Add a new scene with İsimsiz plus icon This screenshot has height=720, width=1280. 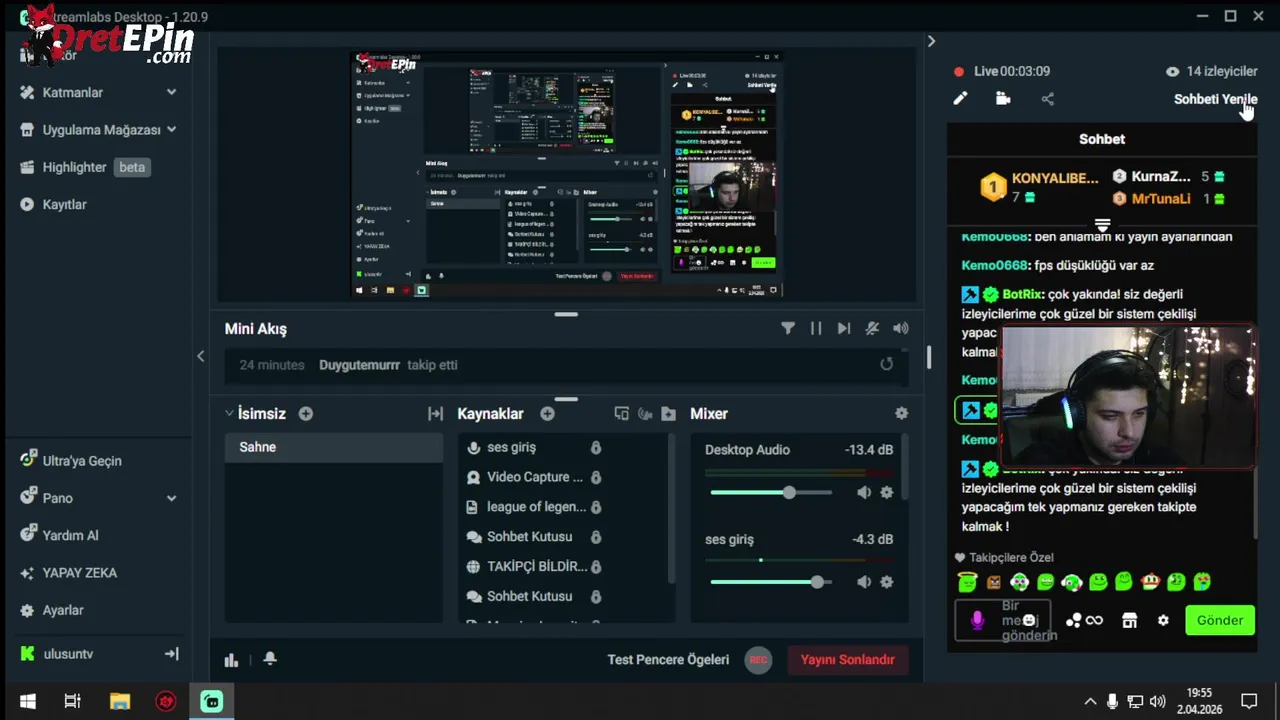(306, 413)
